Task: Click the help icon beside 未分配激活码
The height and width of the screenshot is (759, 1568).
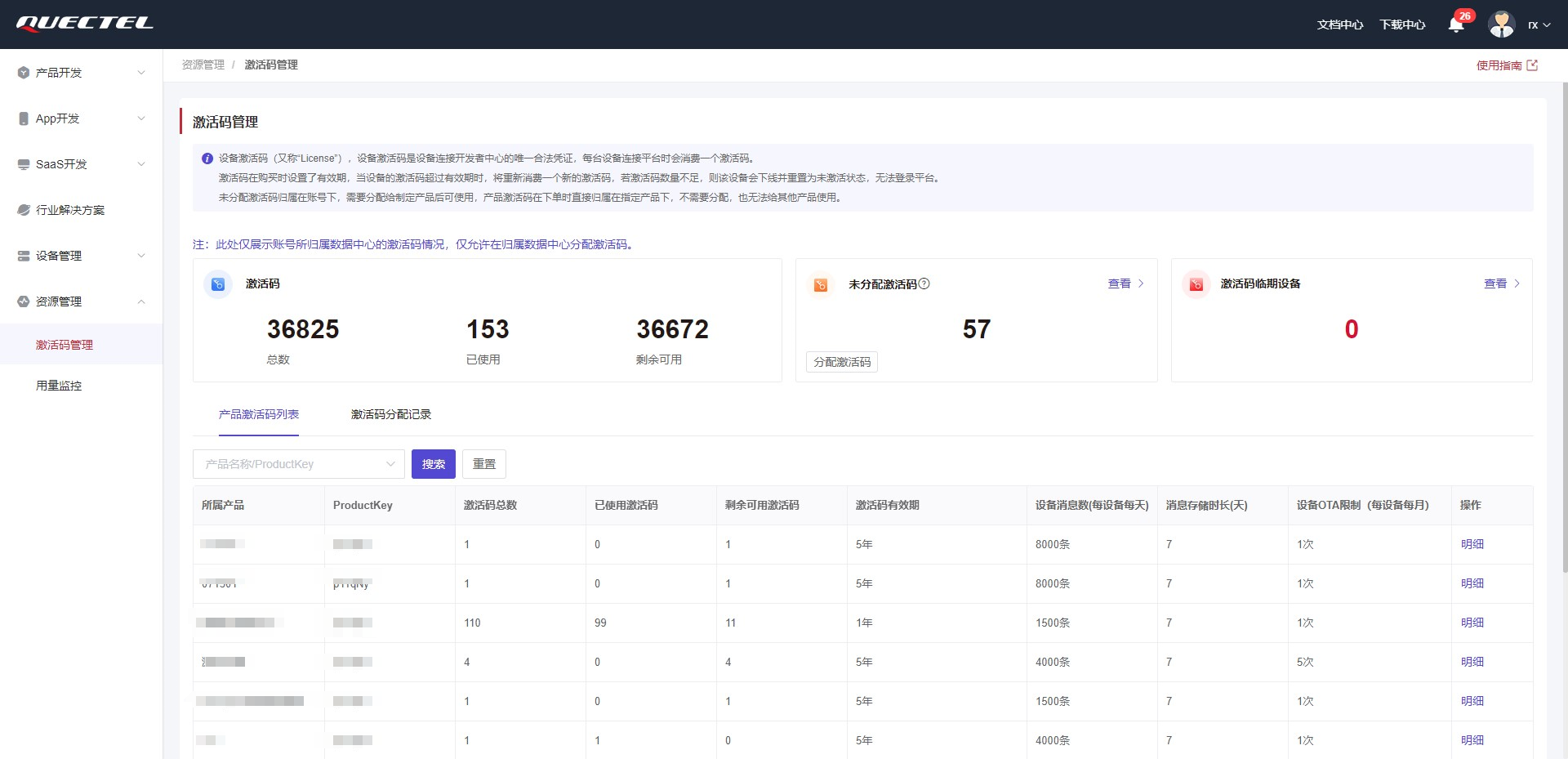Action: [924, 284]
